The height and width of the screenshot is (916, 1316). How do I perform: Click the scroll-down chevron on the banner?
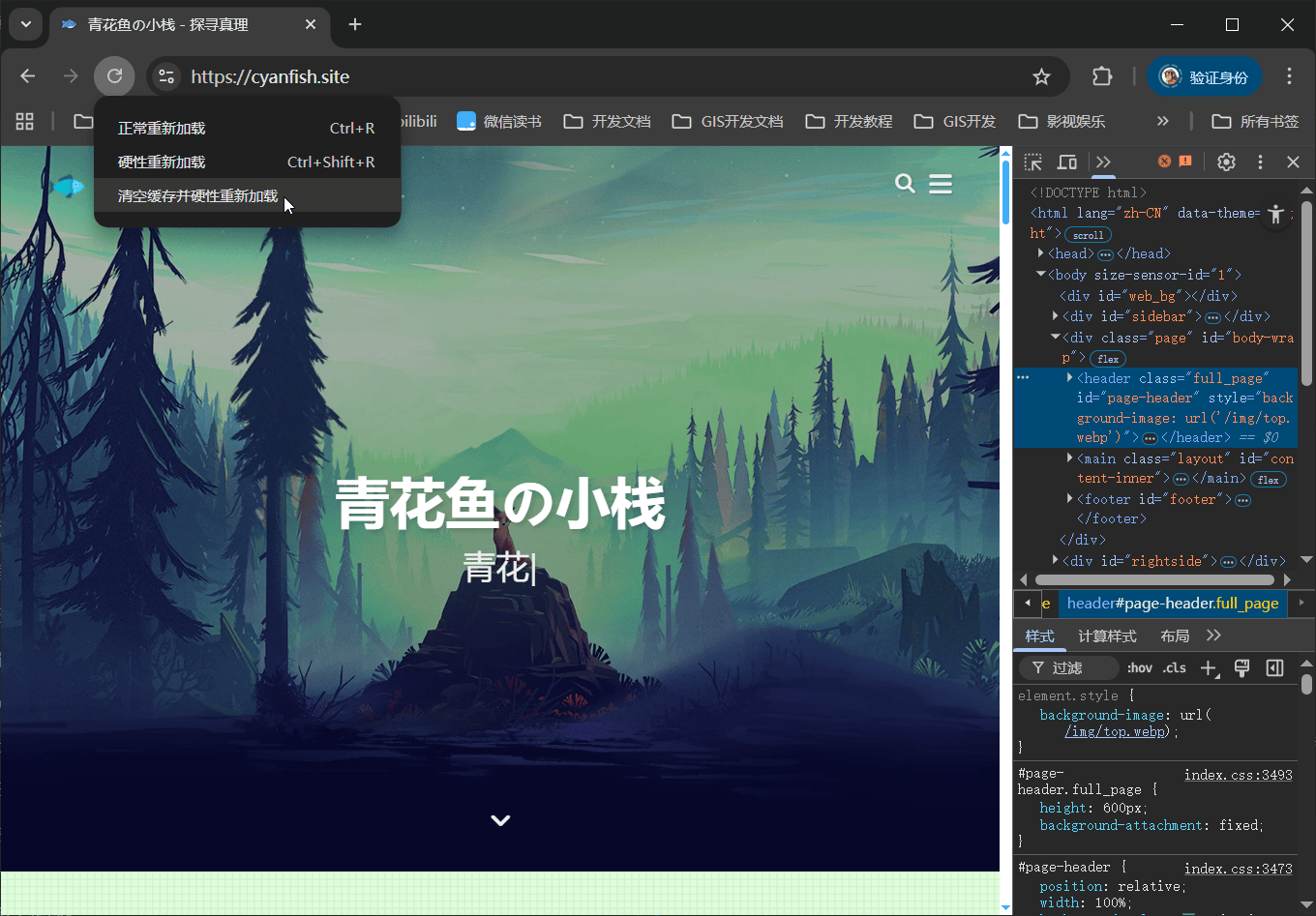500,820
